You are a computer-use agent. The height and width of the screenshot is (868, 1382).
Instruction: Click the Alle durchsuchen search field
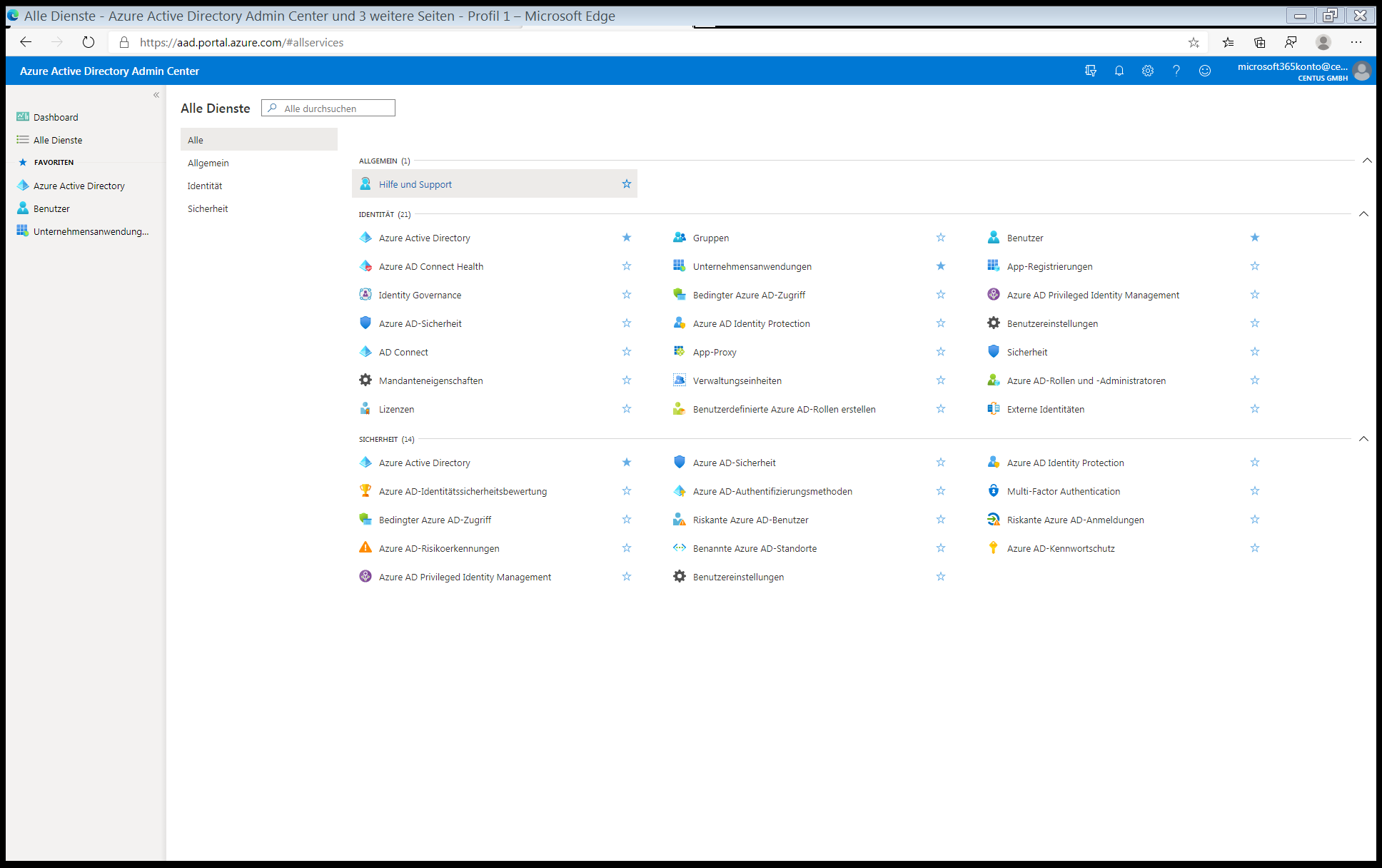pos(336,108)
